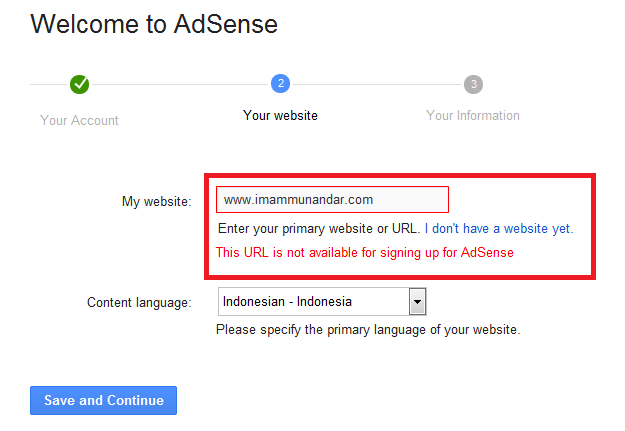Viewport: 625px width, 431px height.
Task: Click the "Please specify the primary language" hint
Action: coord(368,329)
